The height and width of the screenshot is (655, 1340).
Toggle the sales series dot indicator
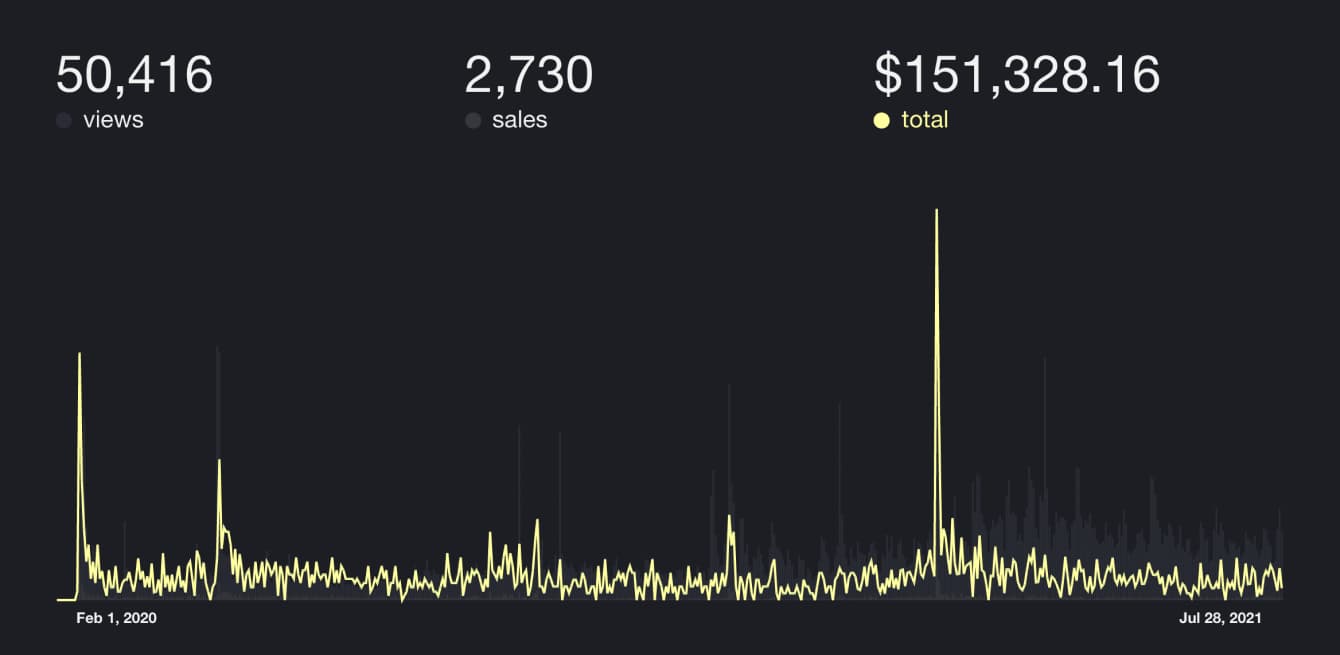473,121
